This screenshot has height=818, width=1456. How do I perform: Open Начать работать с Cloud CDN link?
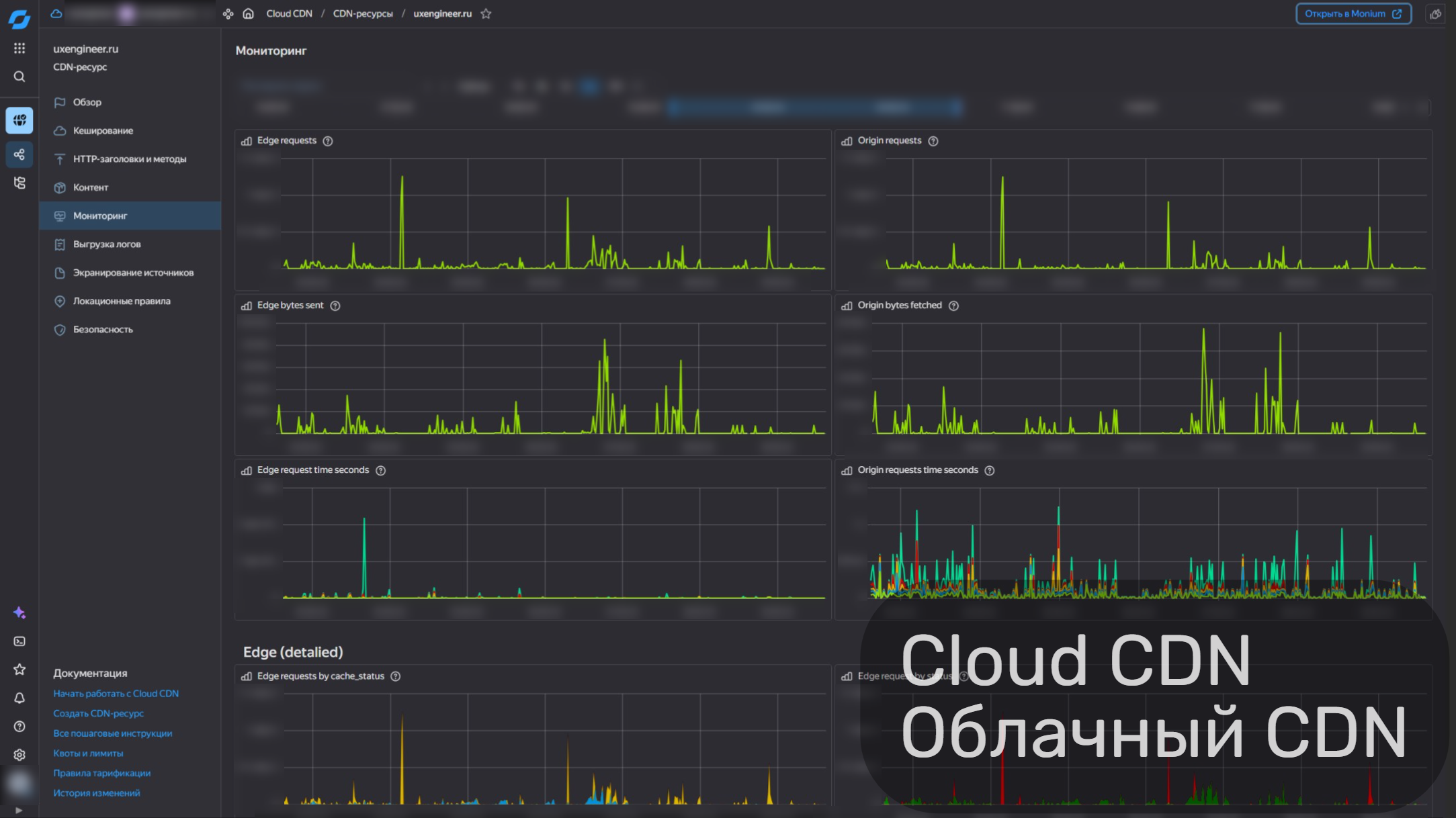click(x=116, y=694)
